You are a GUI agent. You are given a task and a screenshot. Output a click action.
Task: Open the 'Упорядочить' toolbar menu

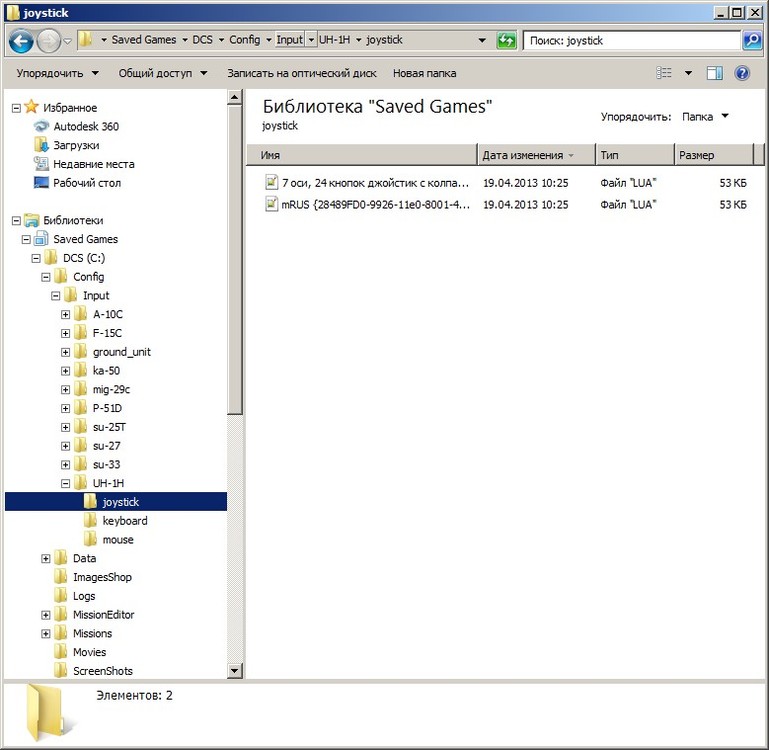pyautogui.click(x=57, y=73)
